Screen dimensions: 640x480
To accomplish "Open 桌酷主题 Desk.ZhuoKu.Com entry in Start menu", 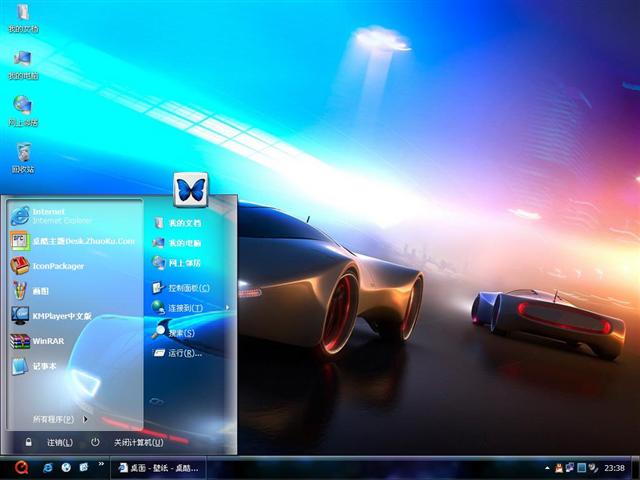I will click(74, 241).
